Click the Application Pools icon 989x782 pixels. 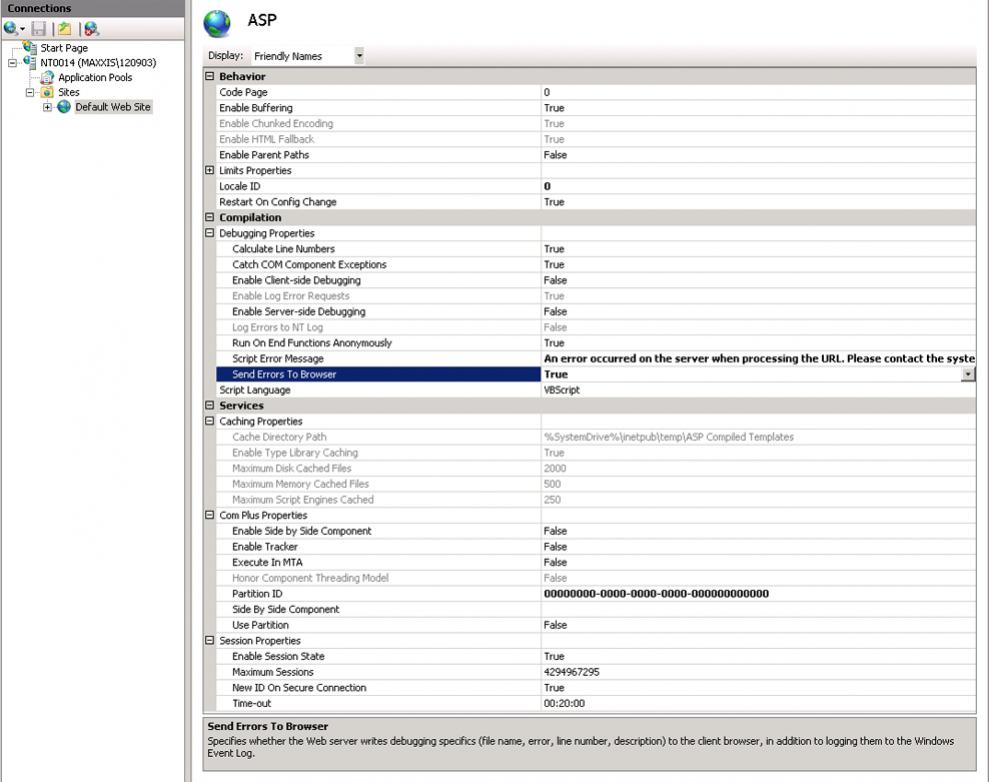pyautogui.click(x=47, y=77)
